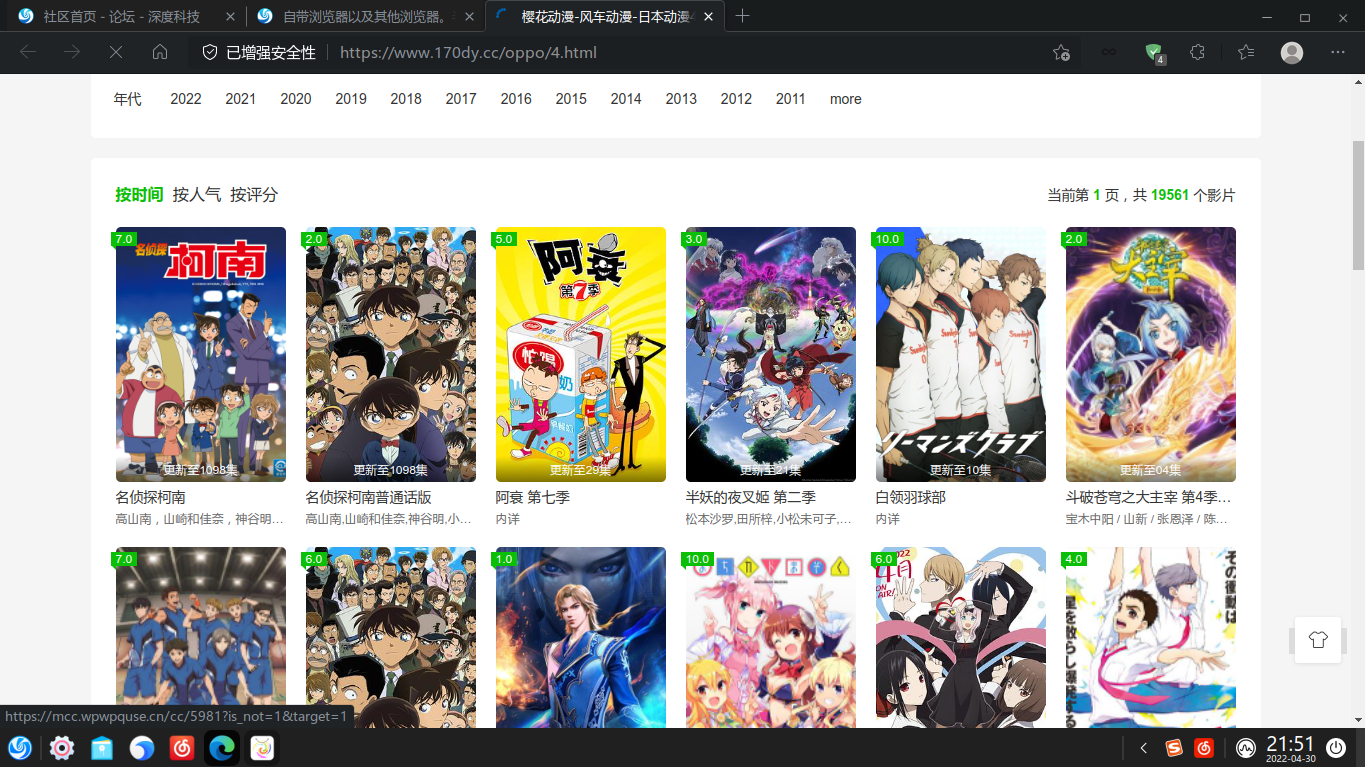Filter by year 2016
This screenshot has height=767, width=1365.
point(516,99)
